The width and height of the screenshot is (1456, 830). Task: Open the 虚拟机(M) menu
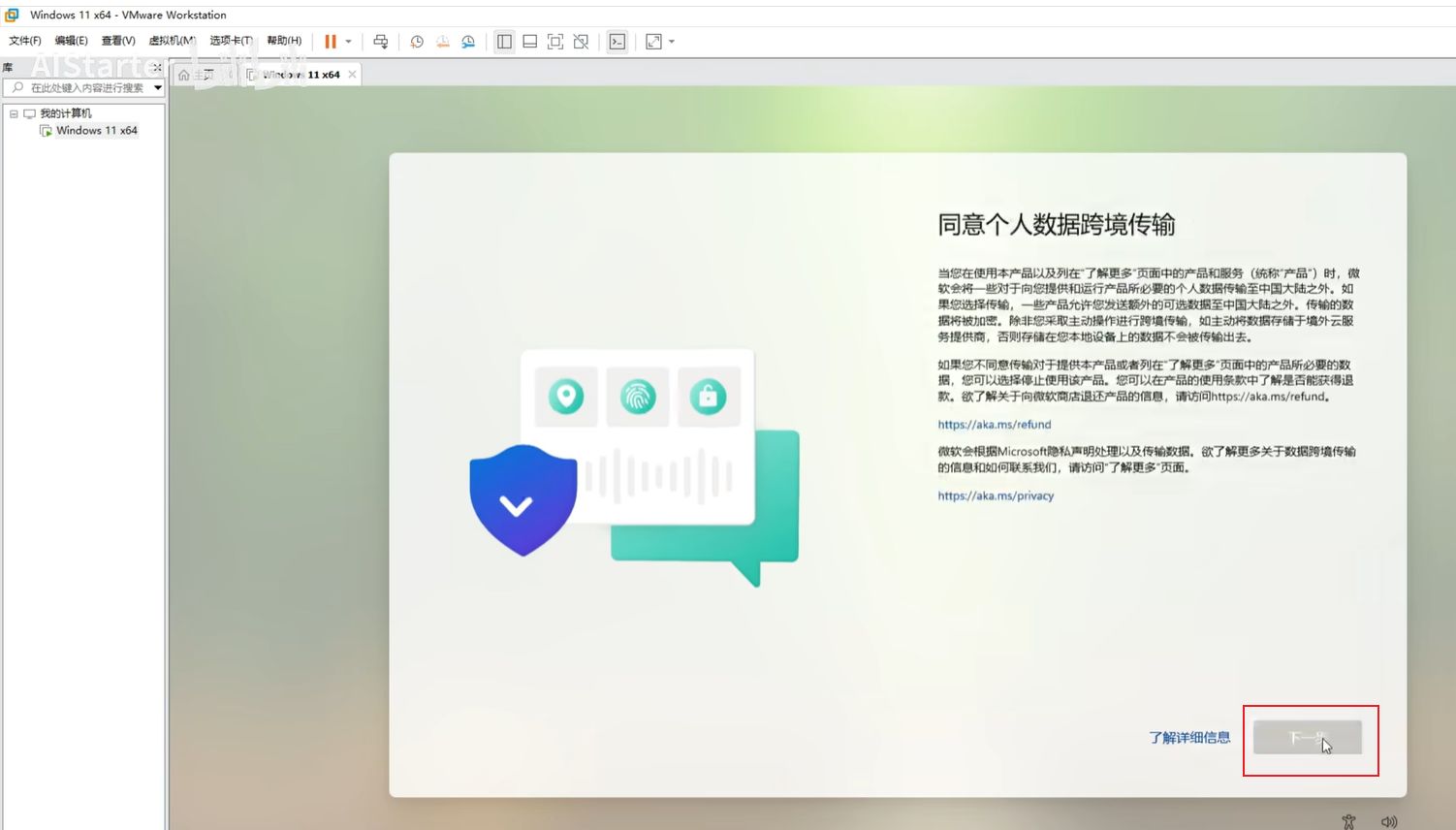pos(172,41)
